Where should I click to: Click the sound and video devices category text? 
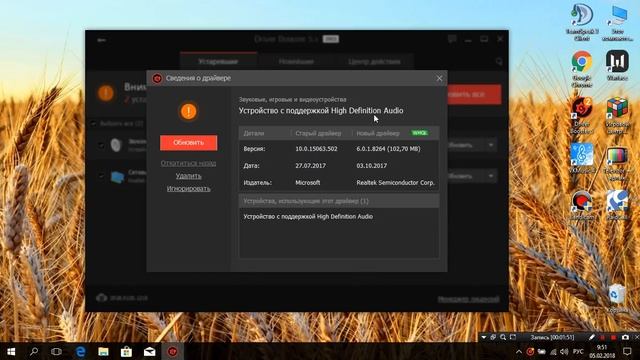coord(293,100)
